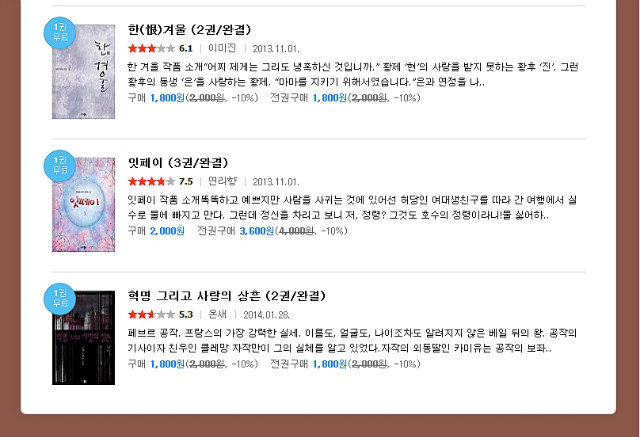
Task: Open the 한(恨)겨울 book cover thumbnail
Action: 83,71
